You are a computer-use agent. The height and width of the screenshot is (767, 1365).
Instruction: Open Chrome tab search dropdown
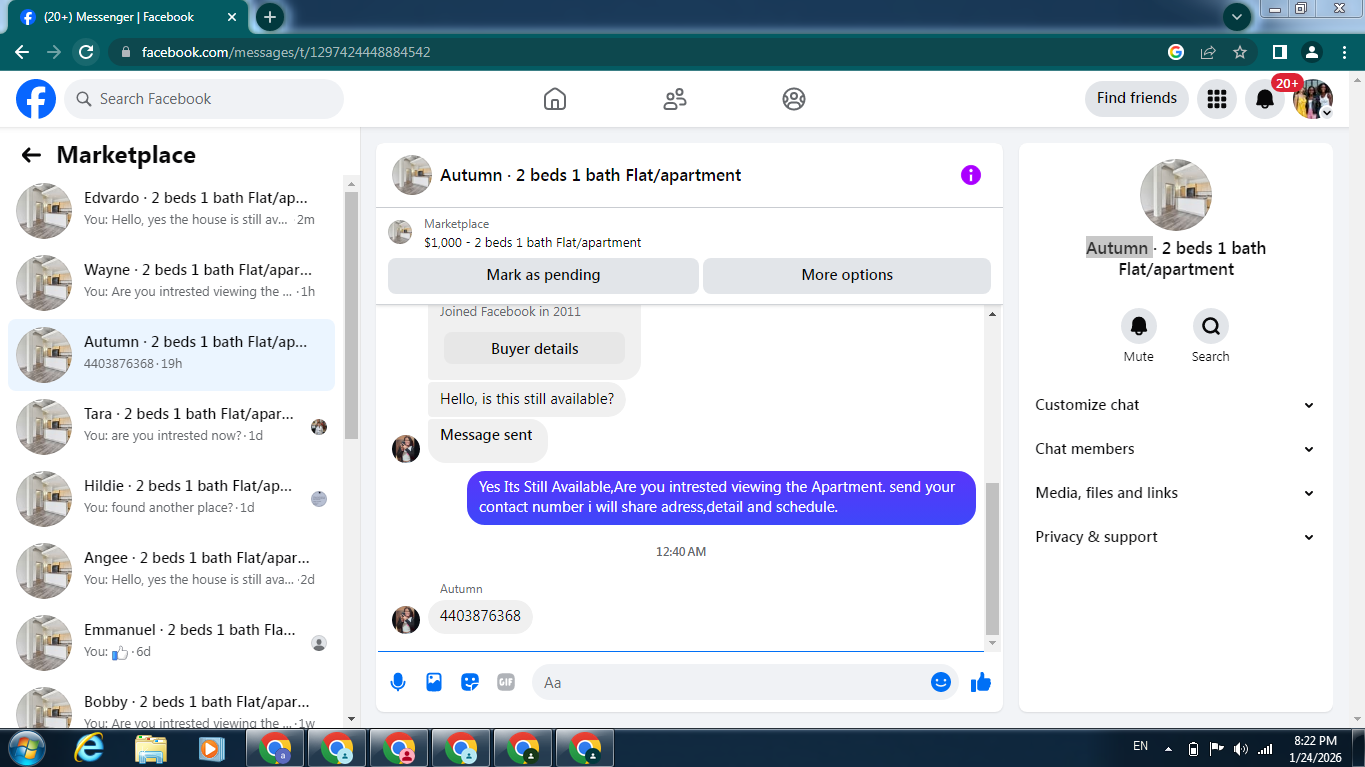point(1237,17)
